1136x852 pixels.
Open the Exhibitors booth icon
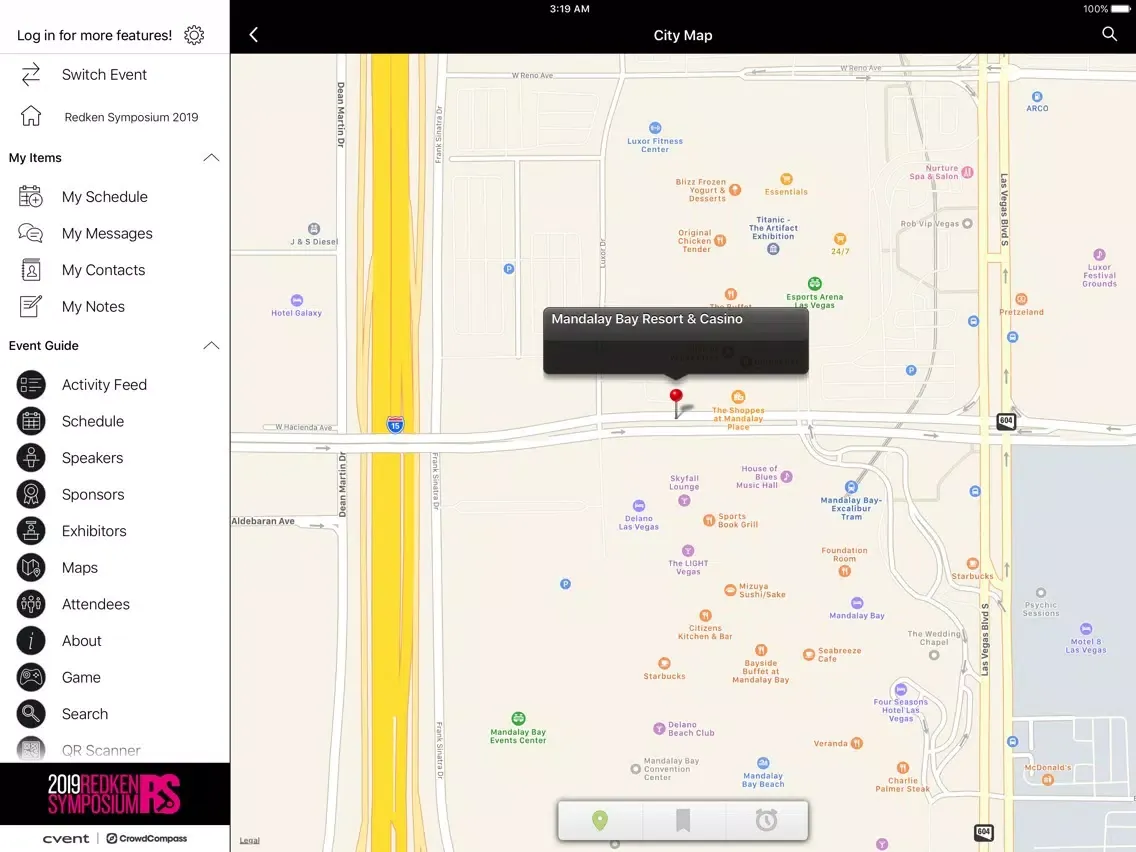pos(31,531)
